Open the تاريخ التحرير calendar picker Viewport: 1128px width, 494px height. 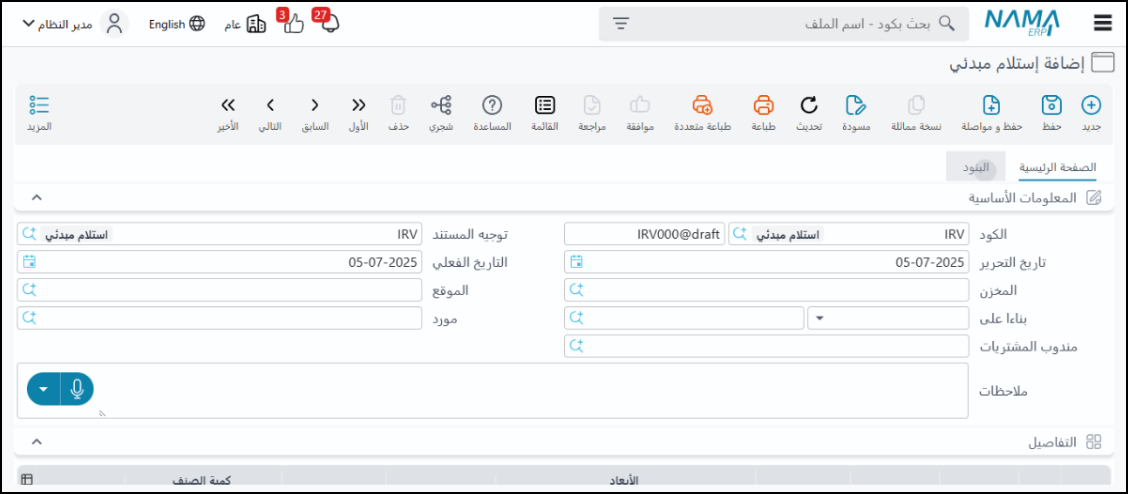pyautogui.click(x=576, y=262)
